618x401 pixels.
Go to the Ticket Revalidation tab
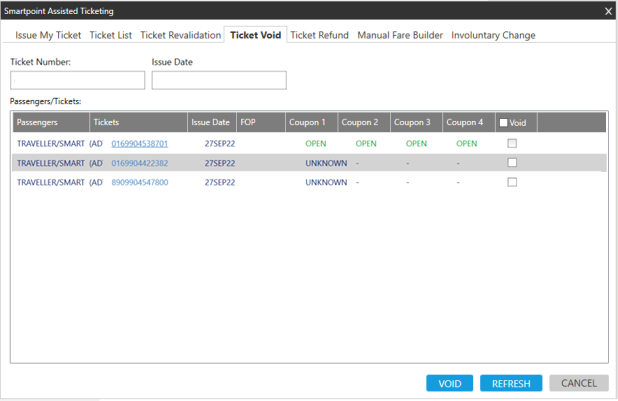[180, 35]
